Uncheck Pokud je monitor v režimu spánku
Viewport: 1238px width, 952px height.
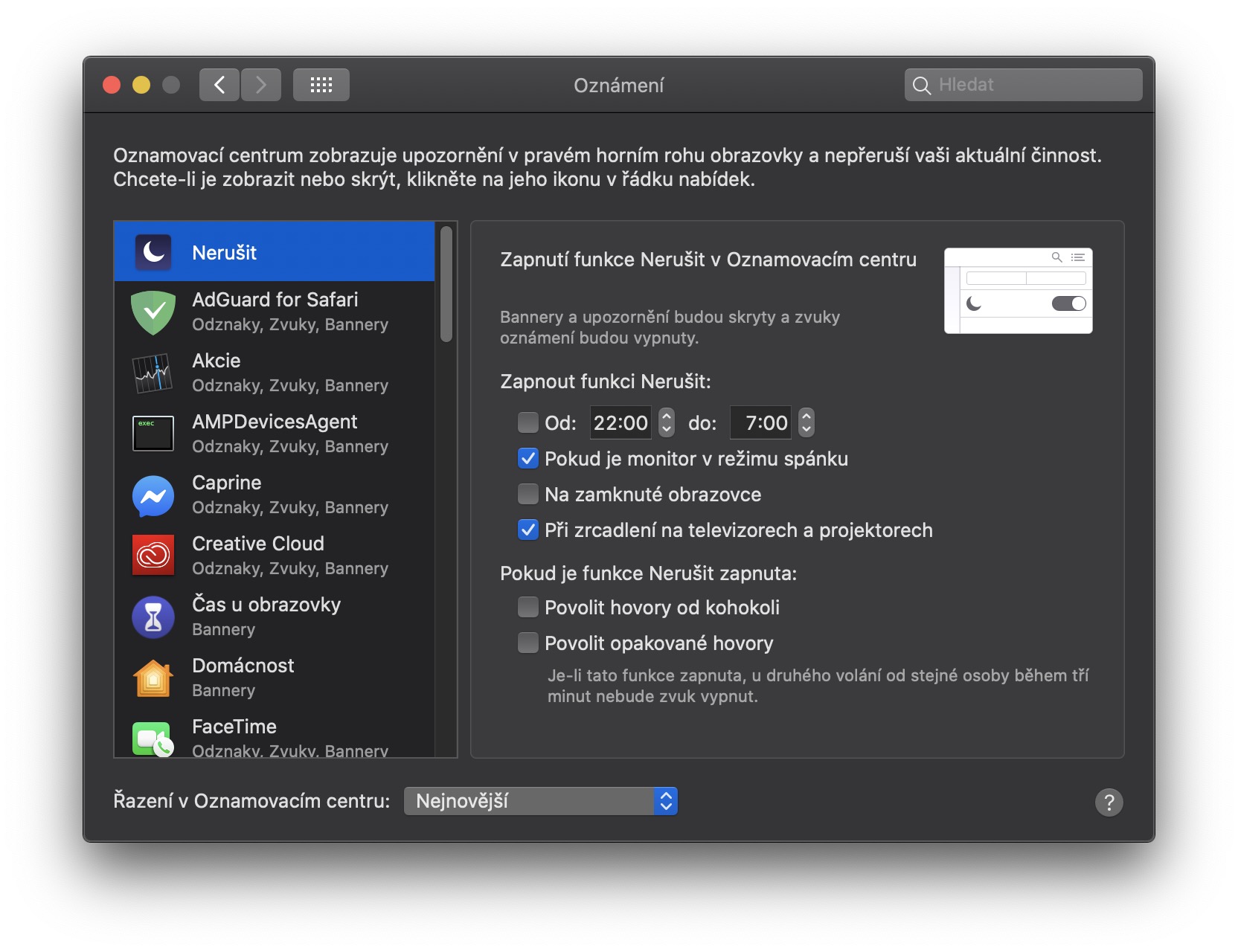[527, 458]
